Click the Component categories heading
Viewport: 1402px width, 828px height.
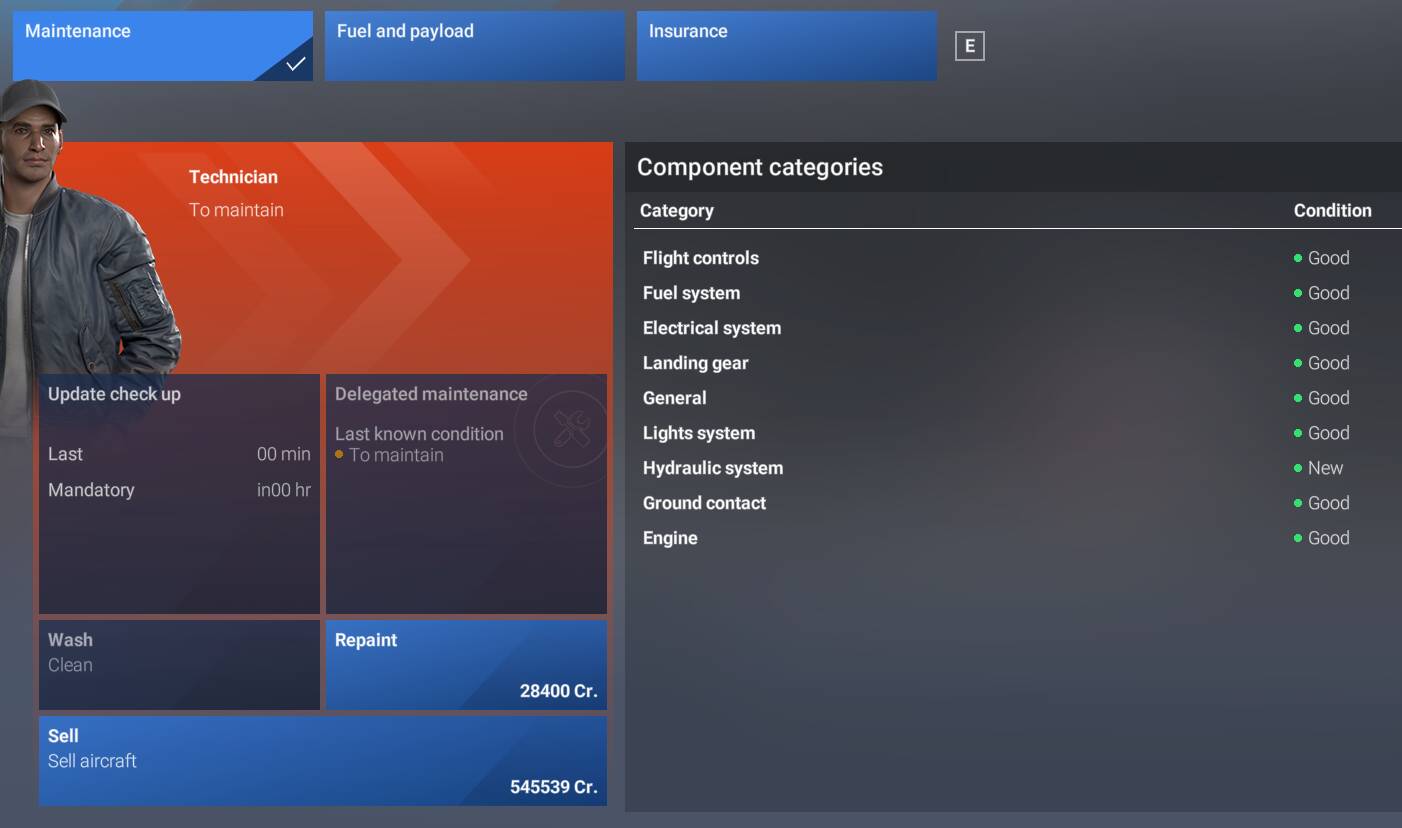[760, 167]
